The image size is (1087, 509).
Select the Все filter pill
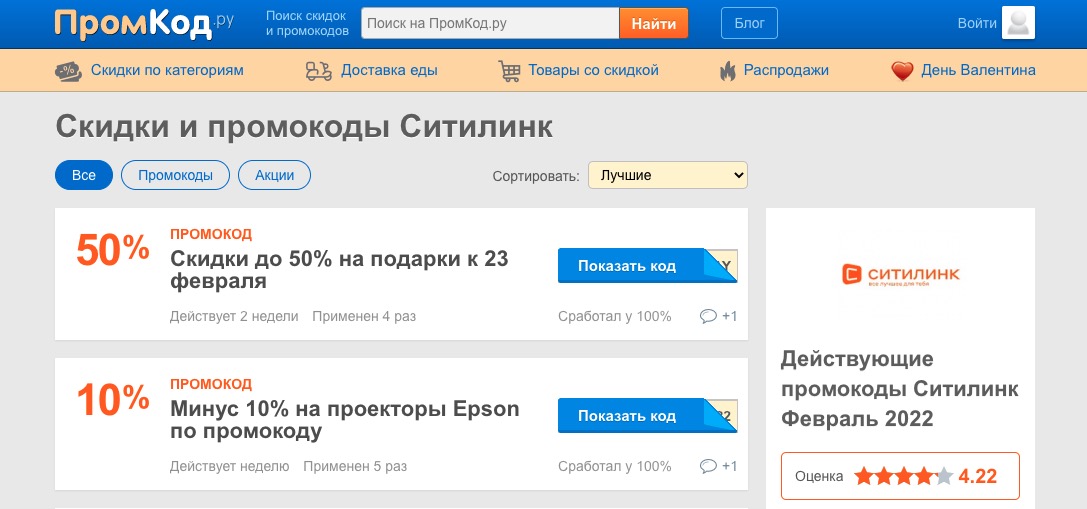tap(84, 175)
